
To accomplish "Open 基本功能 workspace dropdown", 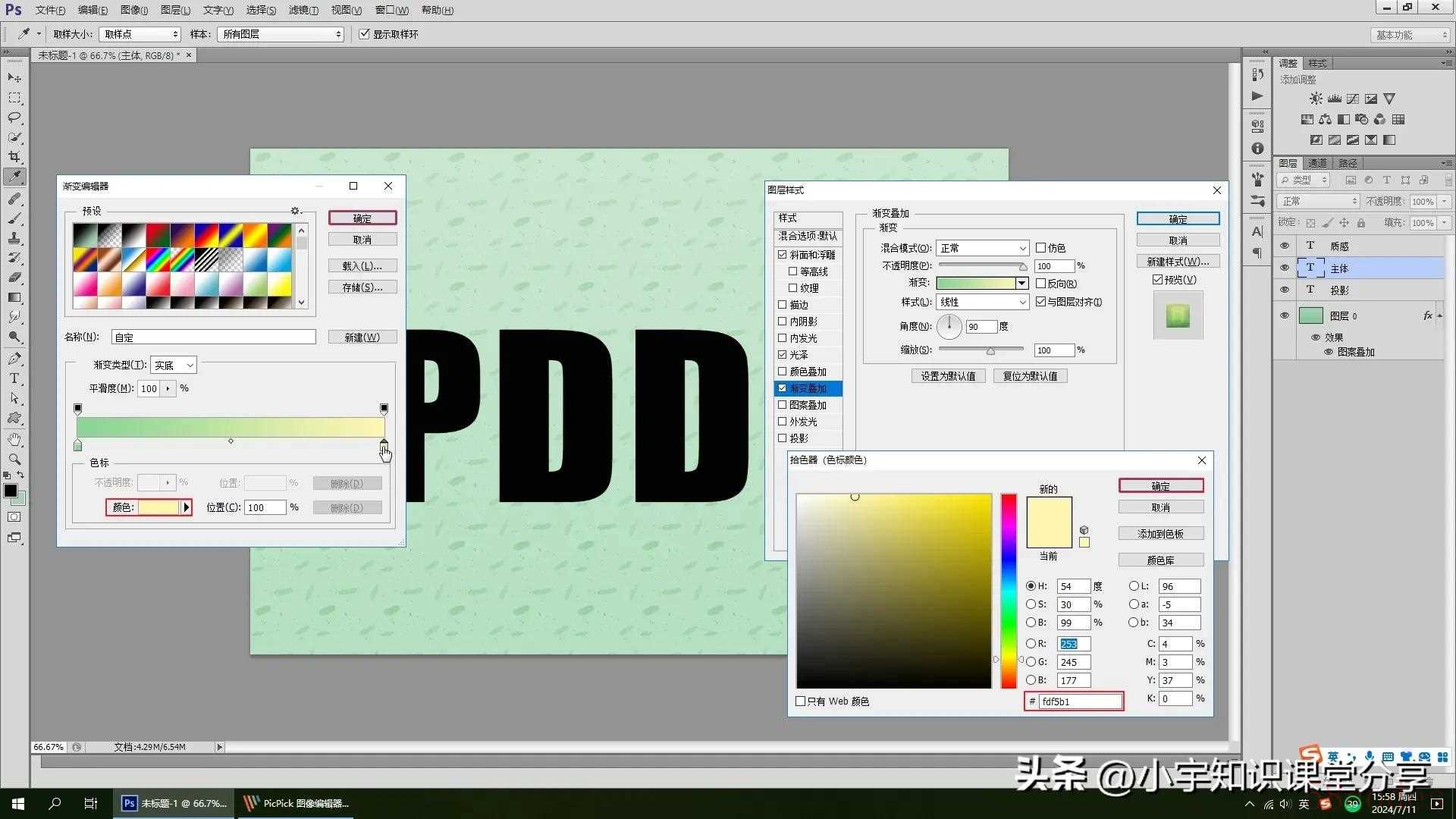I will (1410, 35).
